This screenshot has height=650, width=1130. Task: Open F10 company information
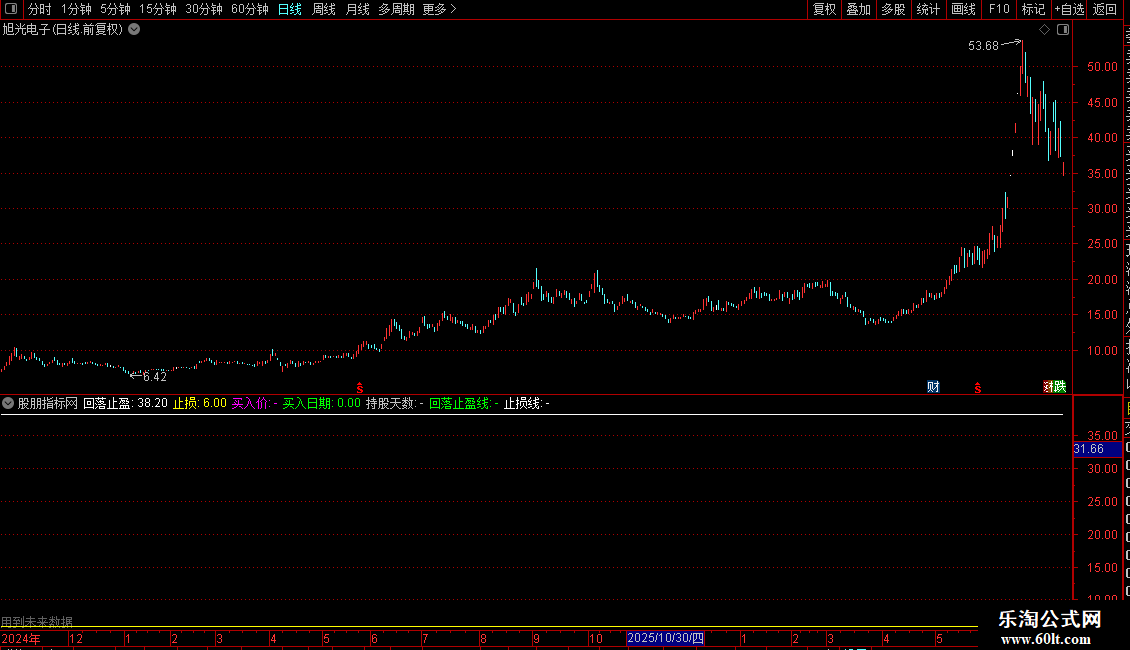pyautogui.click(x=999, y=9)
